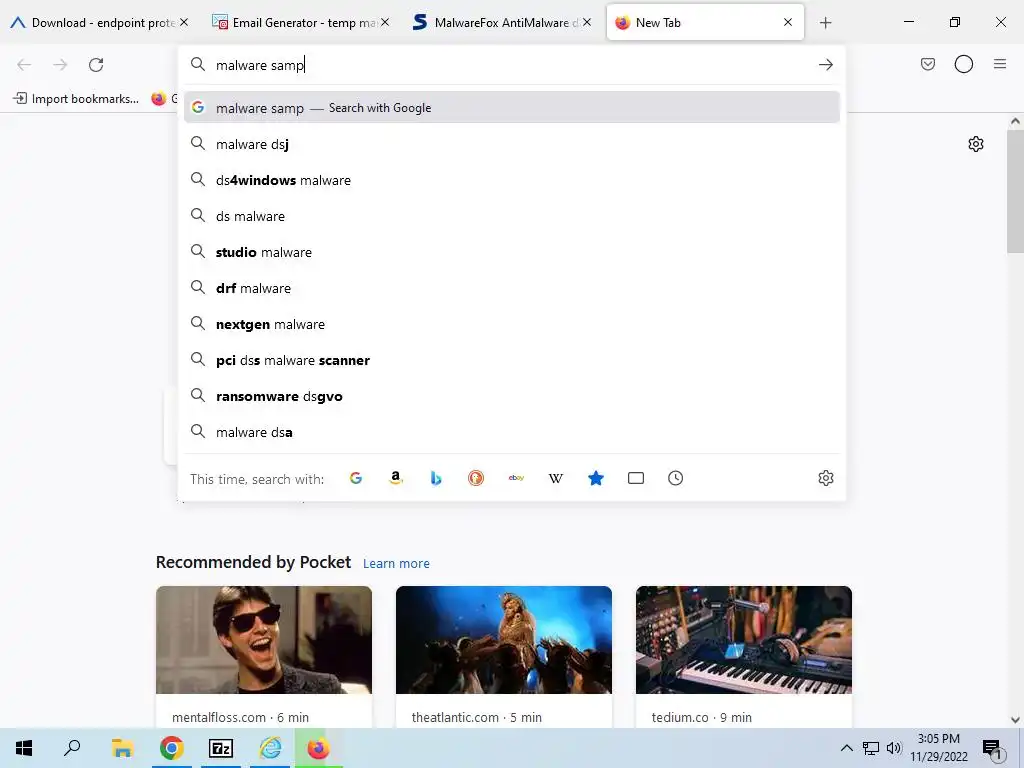Select suggestion 'ds malware'
Image resolution: width=1024 pixels, height=768 pixels.
(511, 216)
